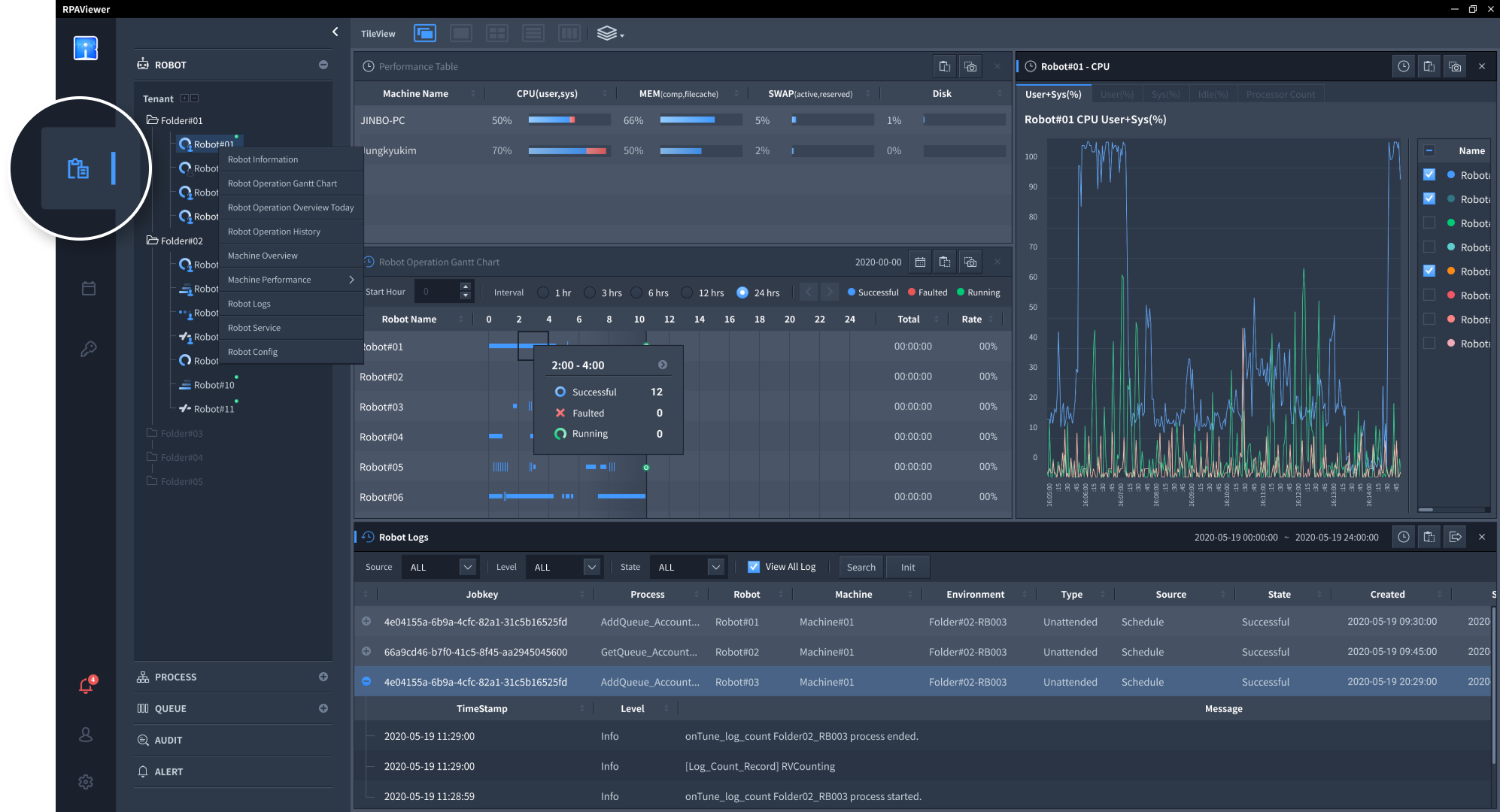1500x812 pixels.
Task: Uncheck the View All Log checkbox
Action: pos(754,567)
